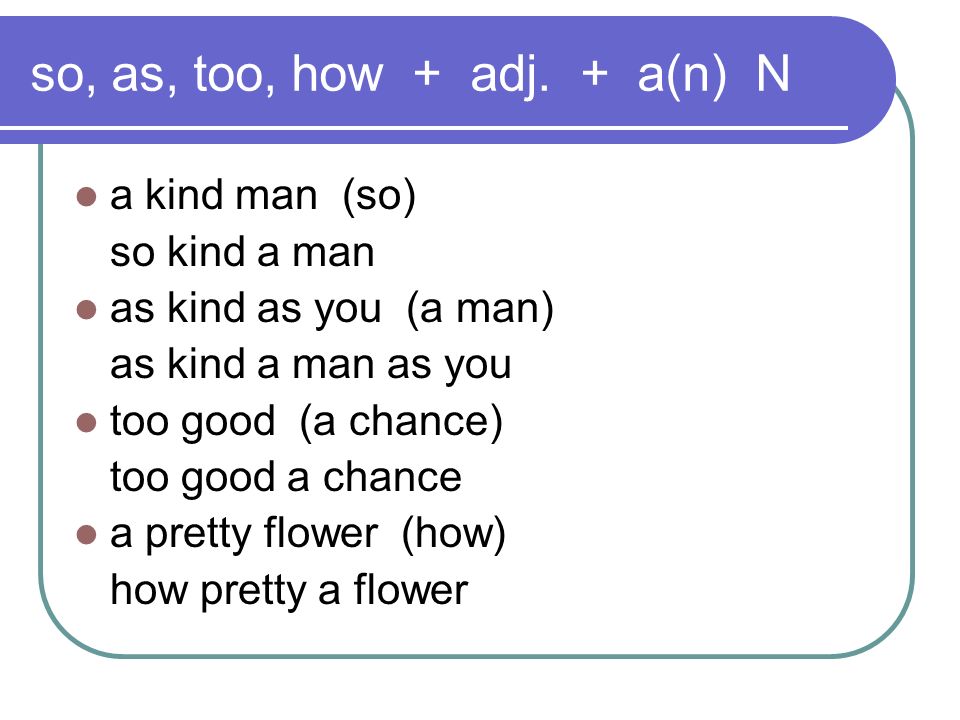Click the second plus sign in the title

click(594, 75)
